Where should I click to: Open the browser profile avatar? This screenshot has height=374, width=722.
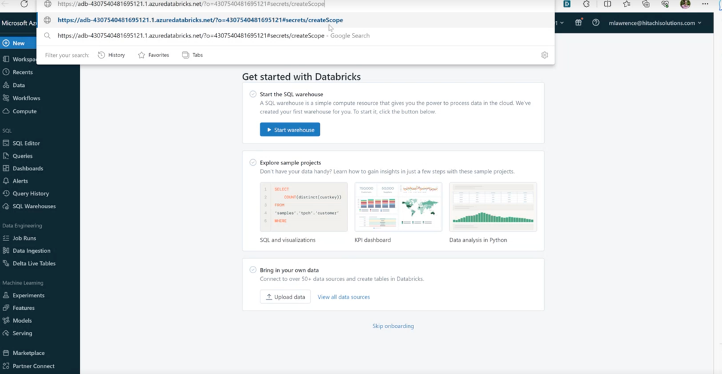click(x=685, y=4)
